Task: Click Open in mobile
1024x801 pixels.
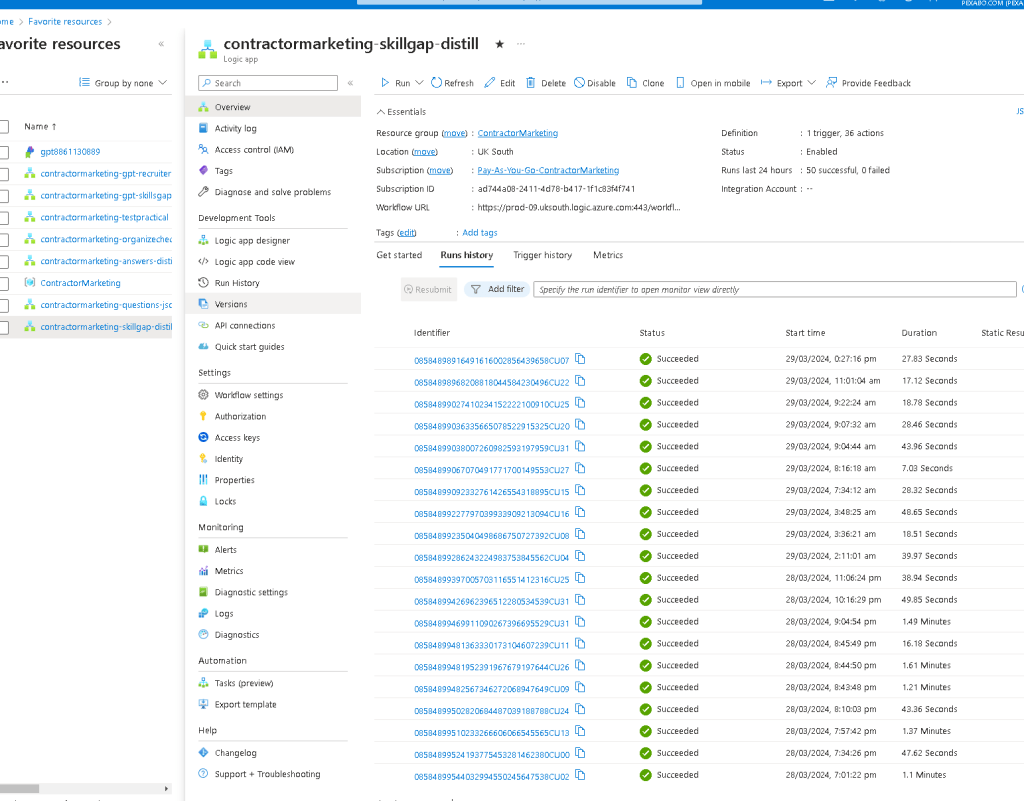Action: (712, 83)
